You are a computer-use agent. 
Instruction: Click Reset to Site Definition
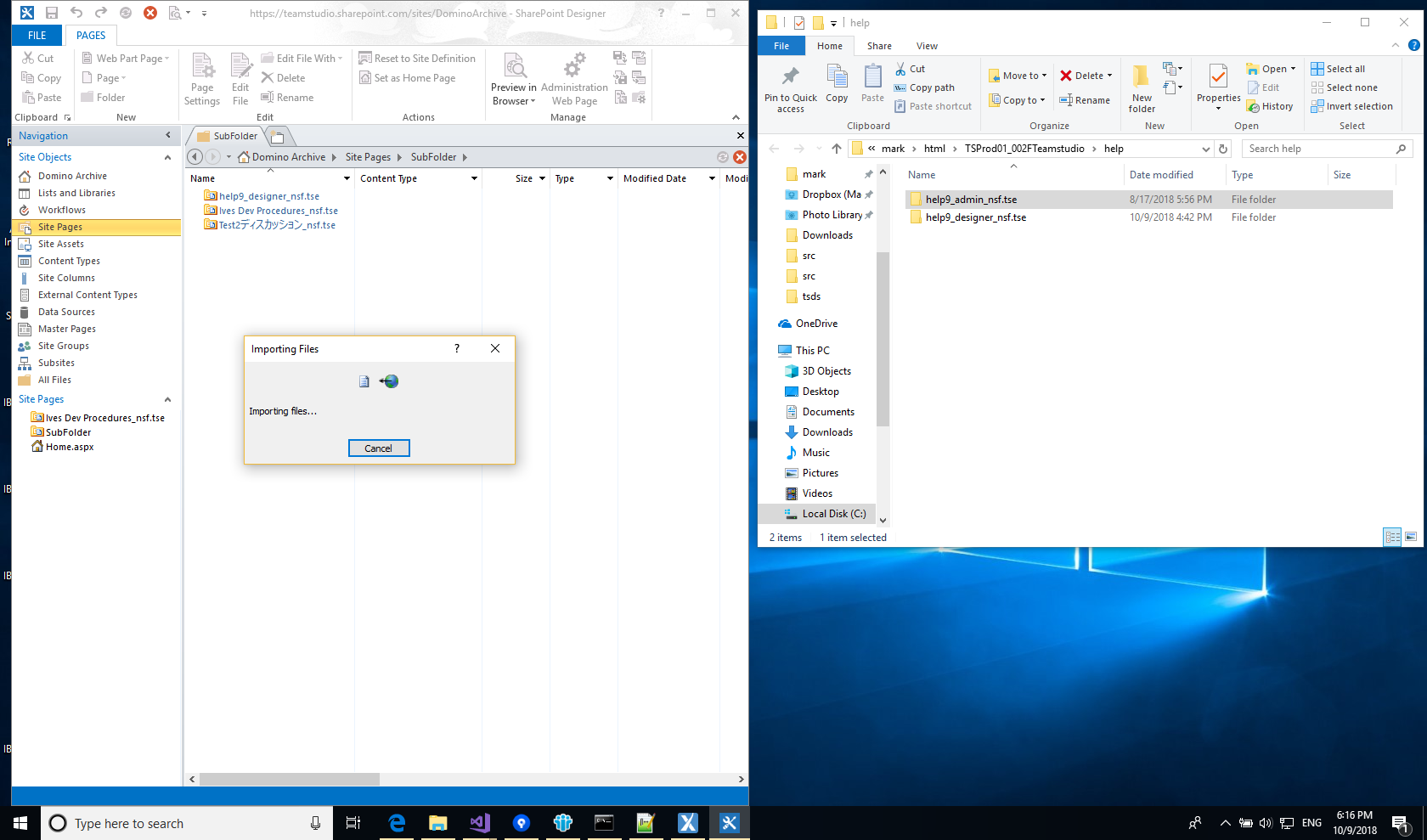click(x=417, y=59)
